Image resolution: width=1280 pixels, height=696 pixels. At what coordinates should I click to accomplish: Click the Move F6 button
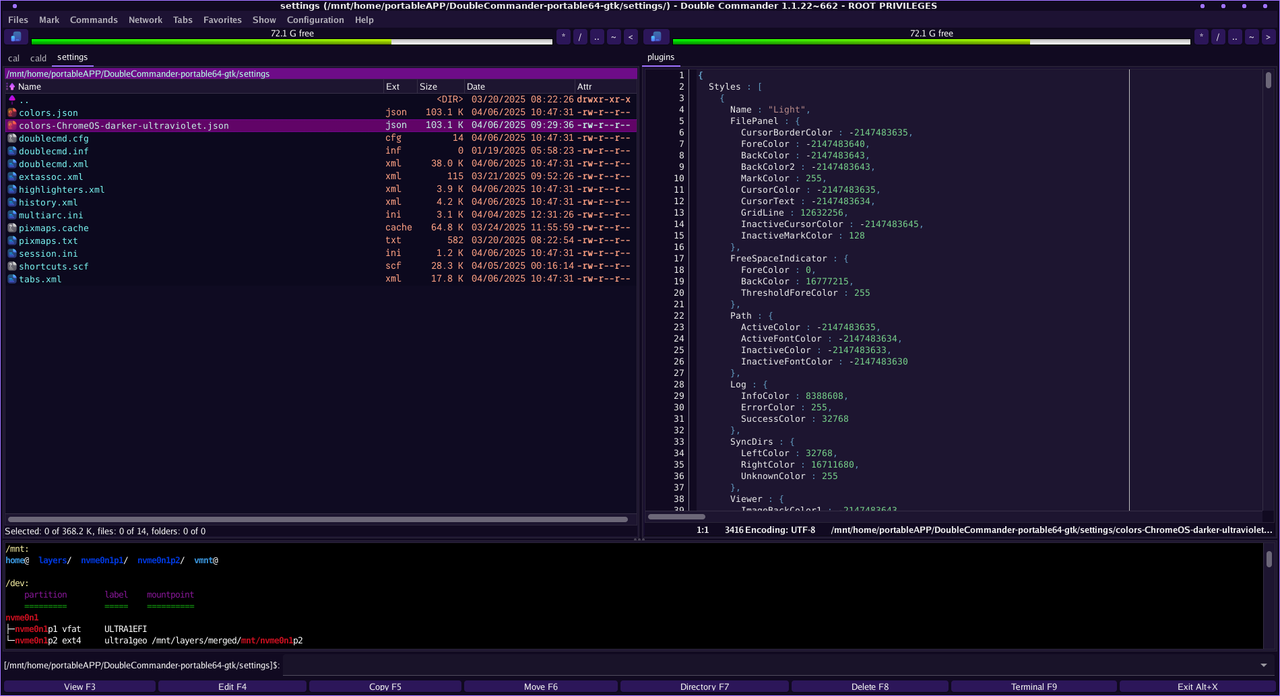pyautogui.click(x=541, y=686)
